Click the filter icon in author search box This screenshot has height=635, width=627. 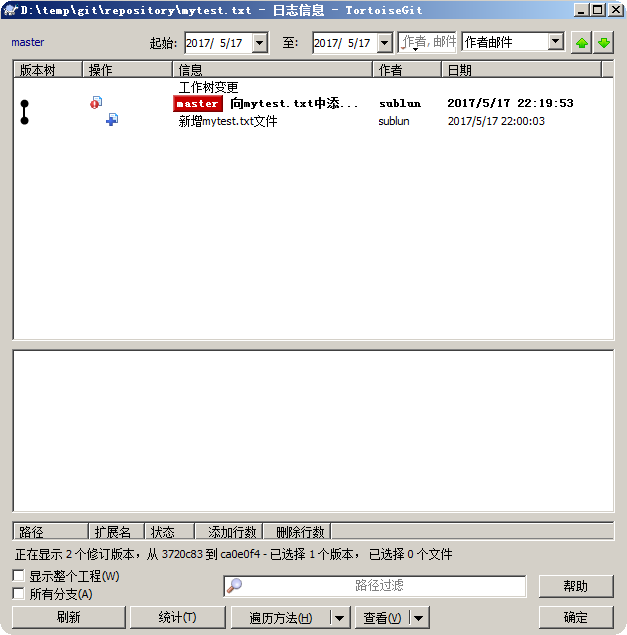(x=408, y=43)
